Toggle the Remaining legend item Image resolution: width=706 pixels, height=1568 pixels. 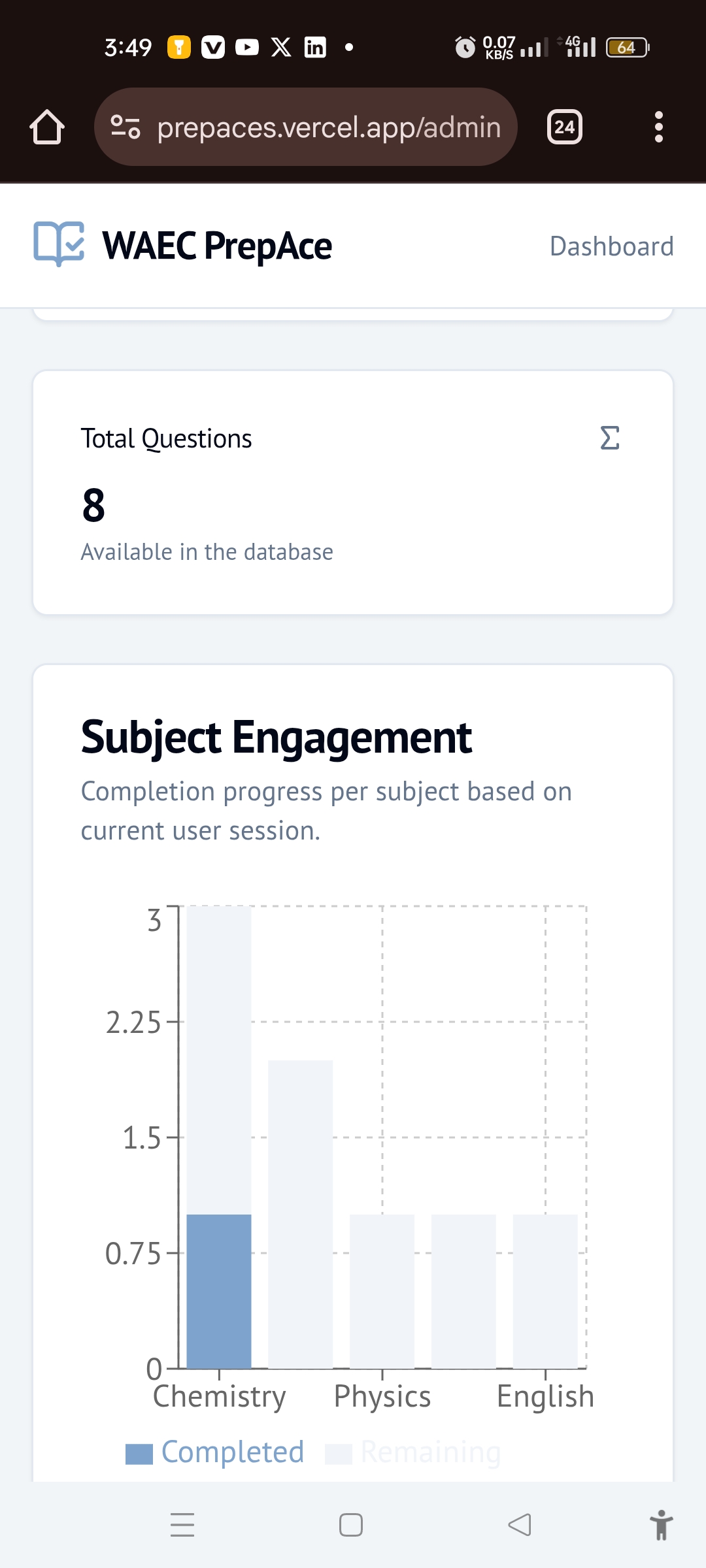[x=414, y=1452]
